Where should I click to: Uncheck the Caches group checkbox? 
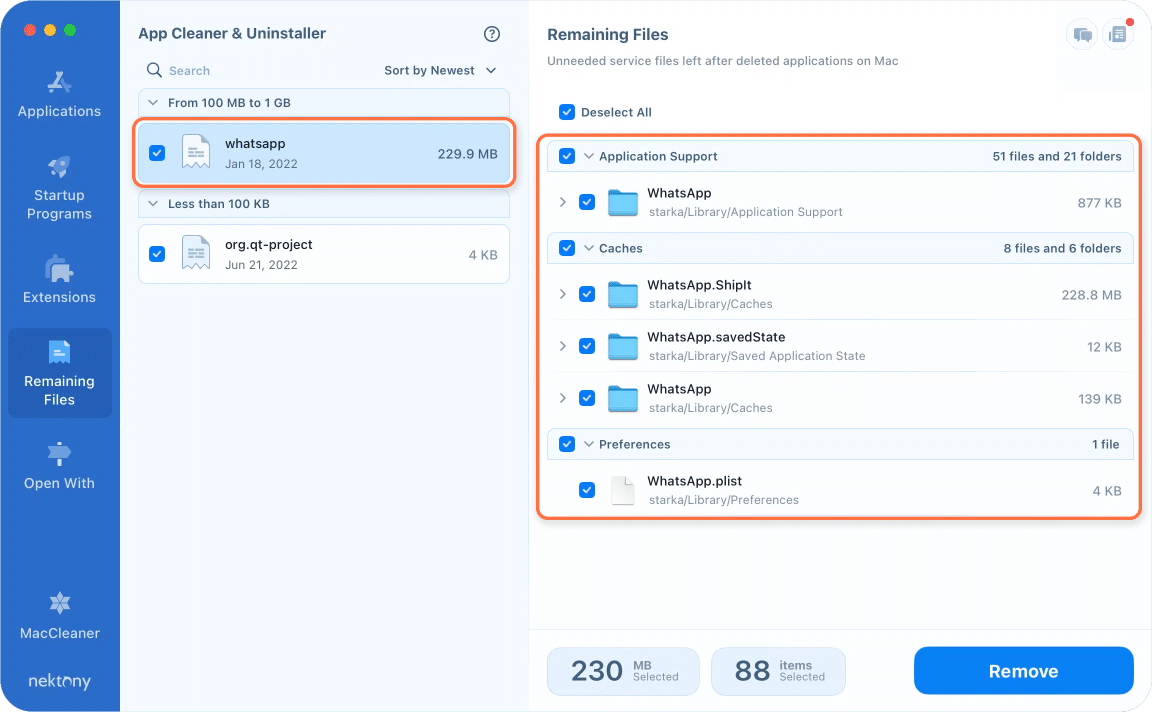(x=566, y=248)
